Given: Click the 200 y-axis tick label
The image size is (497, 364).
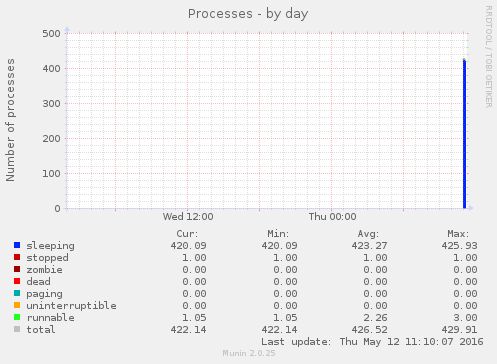Looking at the screenshot, I should pos(51,139).
